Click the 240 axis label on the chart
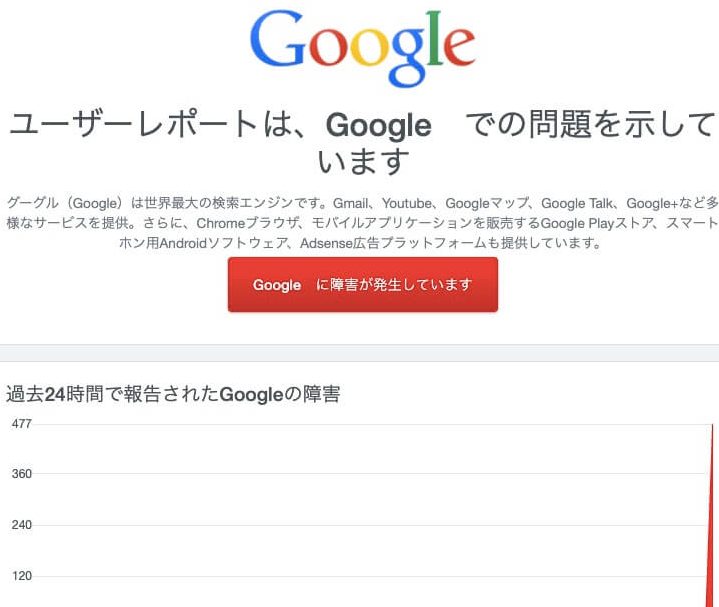The width and height of the screenshot is (719, 607). coord(22,525)
